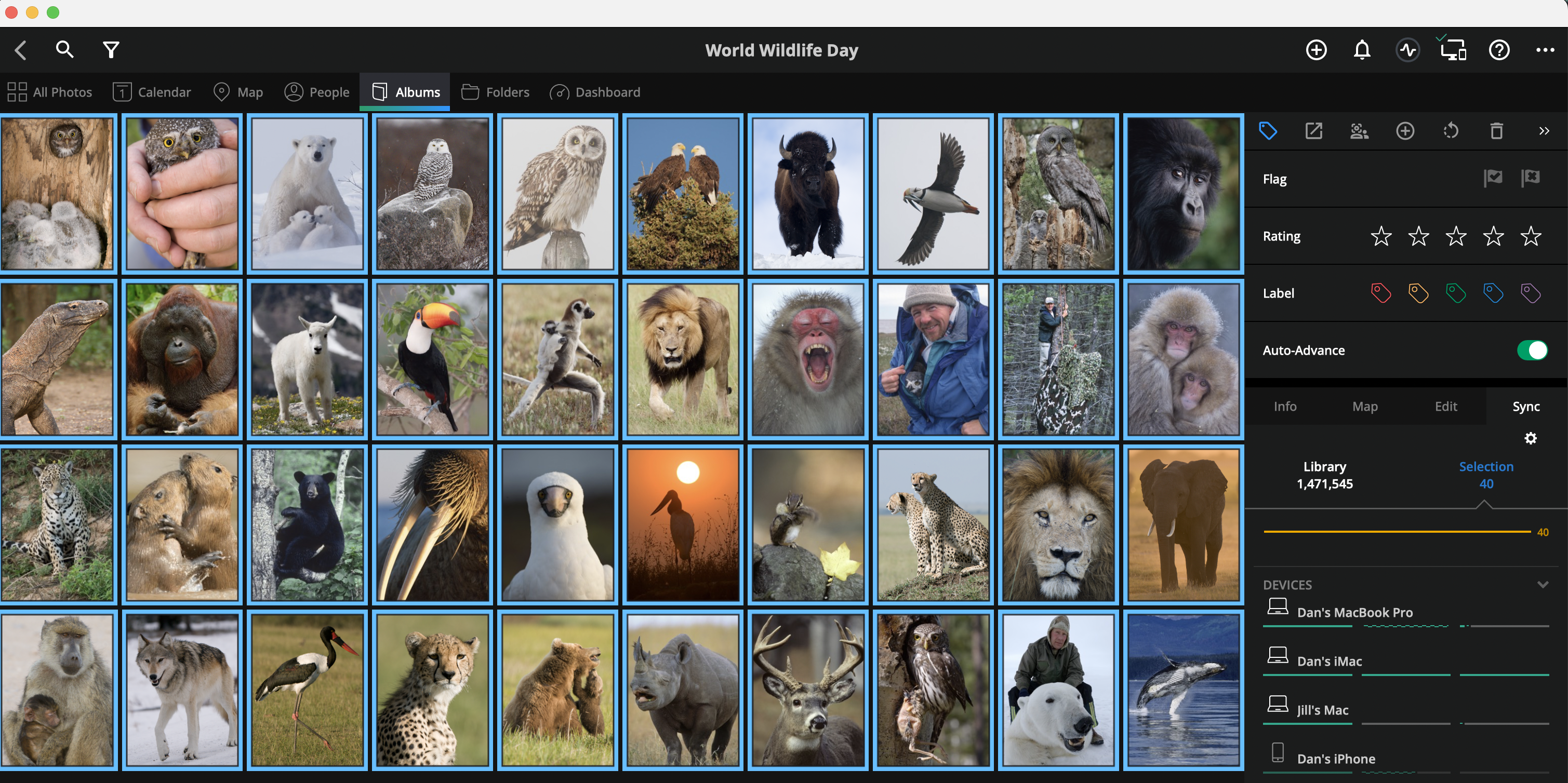Click the add plus icon in top bar
Image resolution: width=1568 pixels, height=783 pixels.
click(1316, 50)
